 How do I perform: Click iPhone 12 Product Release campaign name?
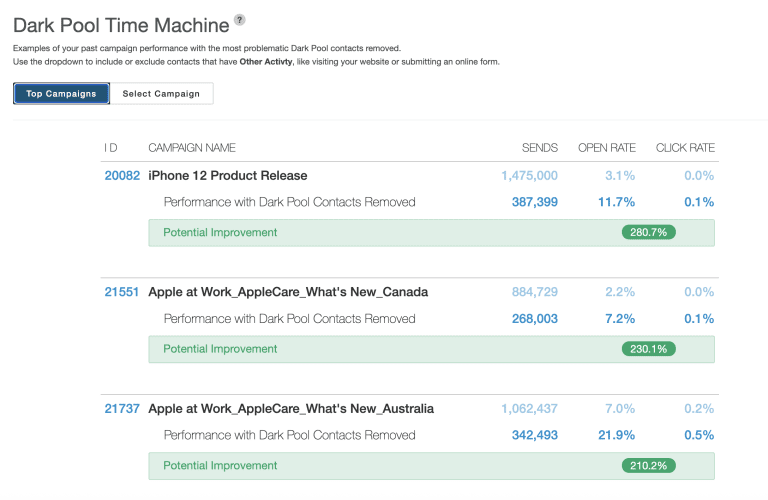(x=228, y=176)
